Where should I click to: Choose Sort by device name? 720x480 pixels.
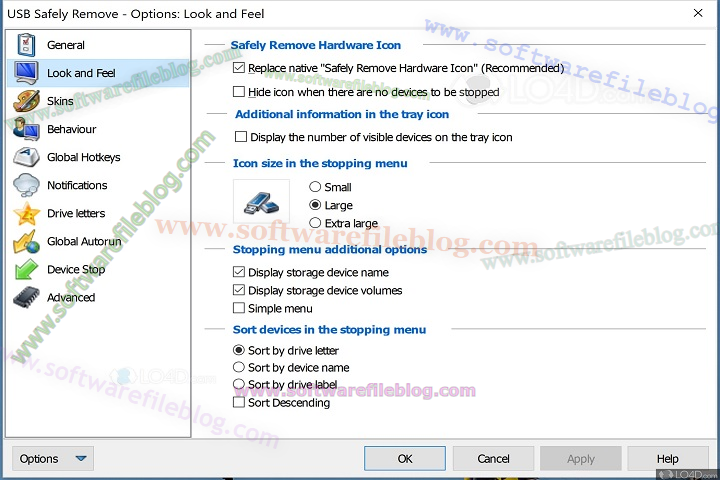click(239, 367)
